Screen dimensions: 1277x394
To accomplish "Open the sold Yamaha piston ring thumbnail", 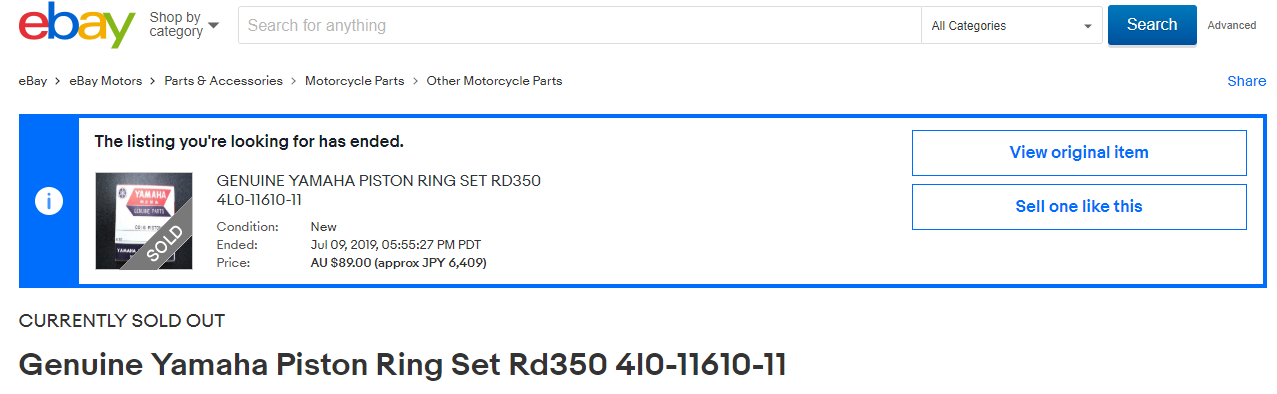I will [x=143, y=221].
